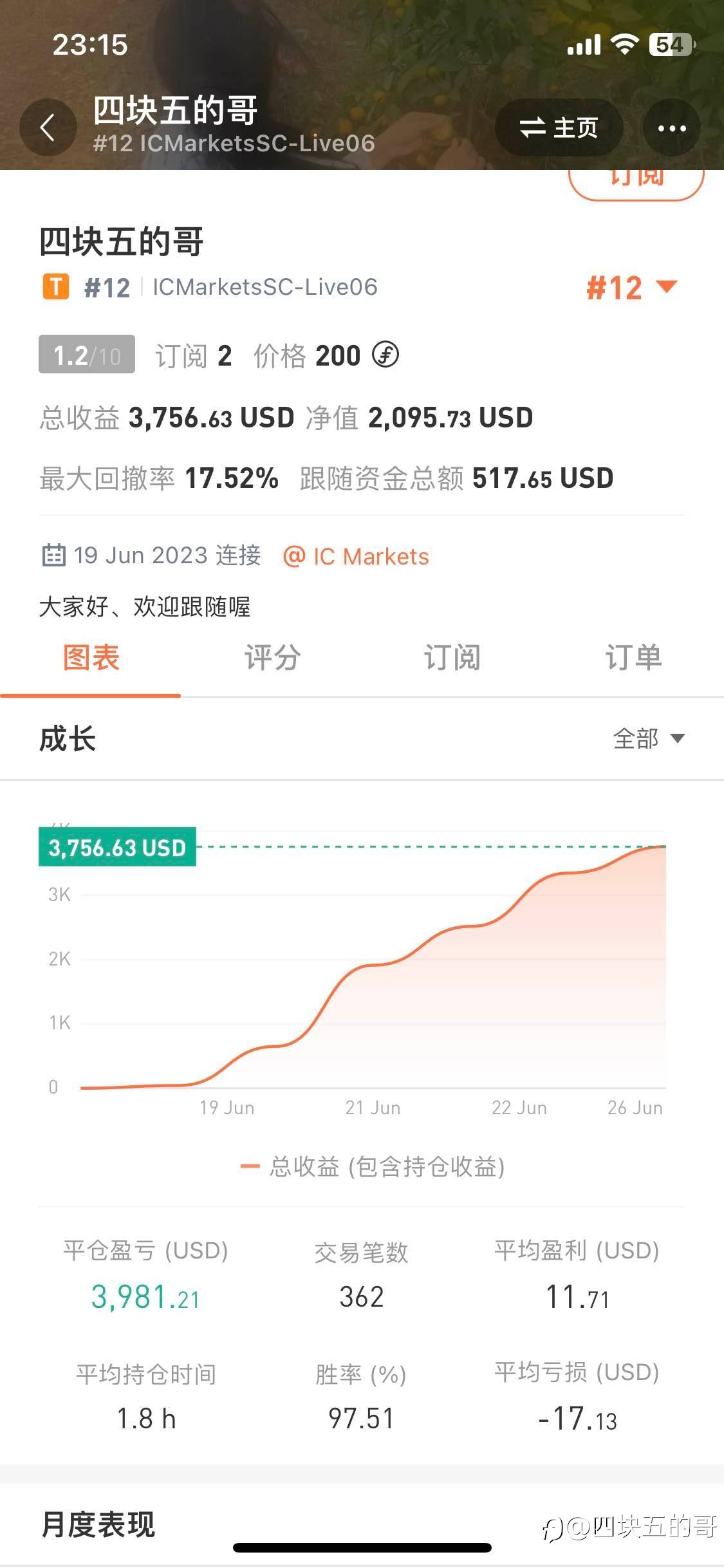Tap the price currency coin icon

point(385,355)
